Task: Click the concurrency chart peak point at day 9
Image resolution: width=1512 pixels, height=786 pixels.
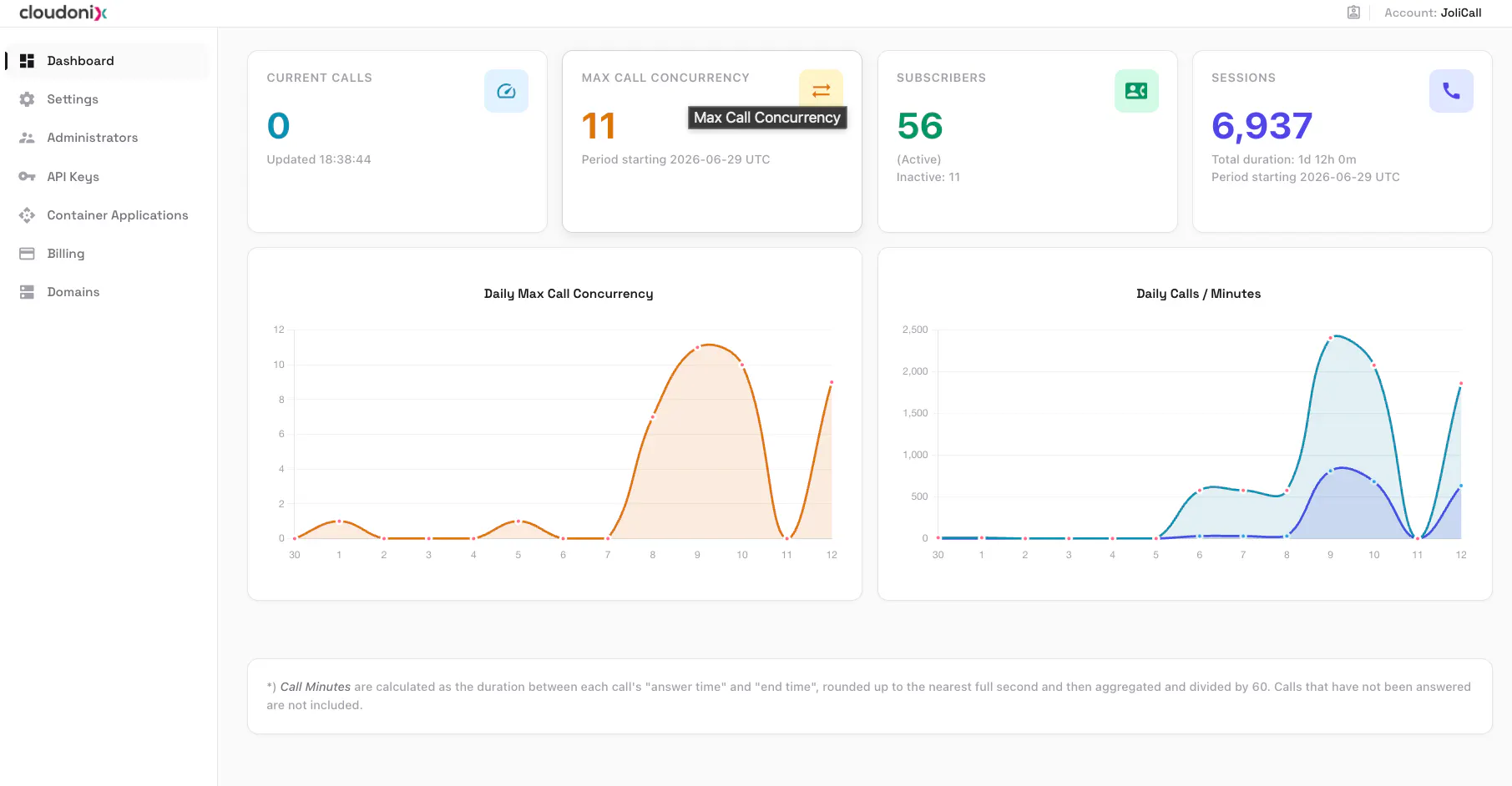Action: coord(698,348)
